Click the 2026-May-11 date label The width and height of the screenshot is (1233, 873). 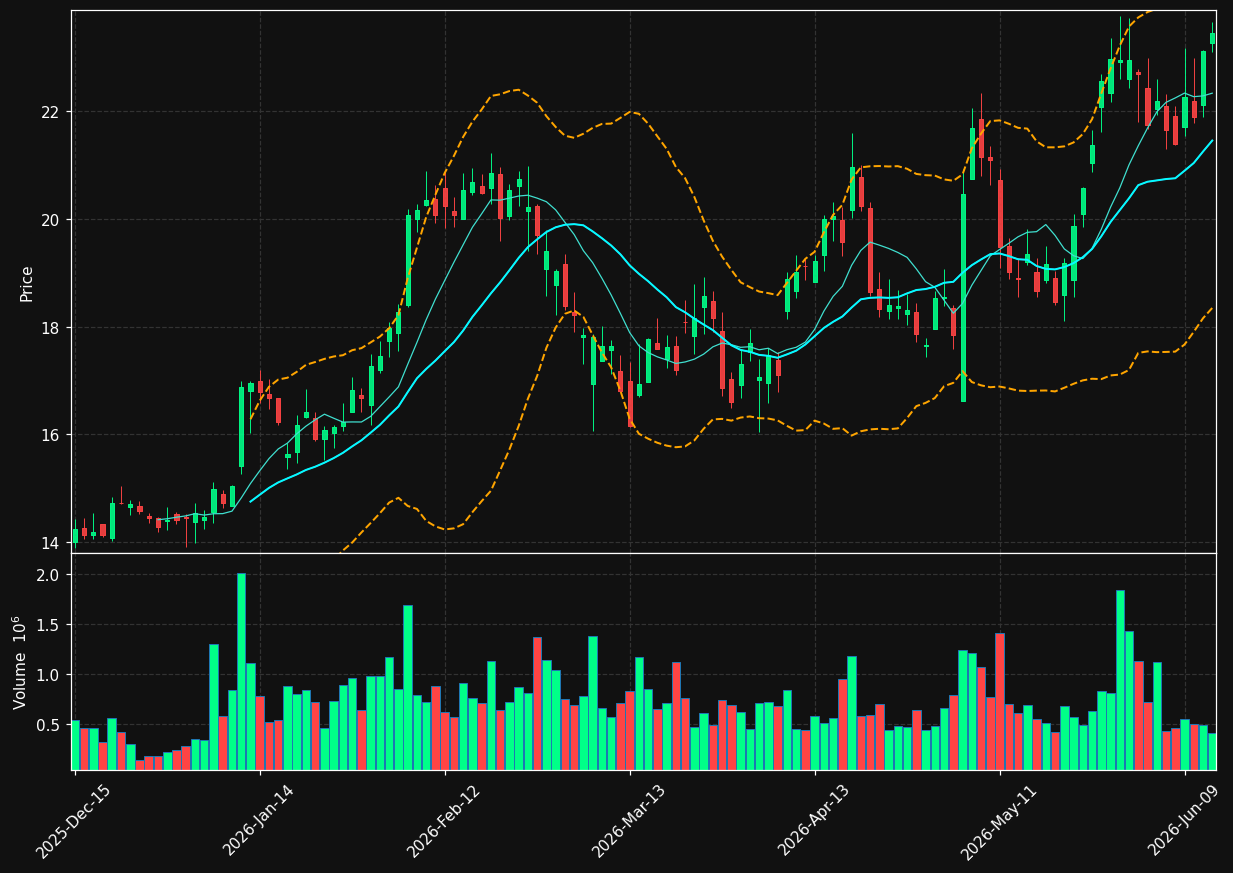point(998,820)
